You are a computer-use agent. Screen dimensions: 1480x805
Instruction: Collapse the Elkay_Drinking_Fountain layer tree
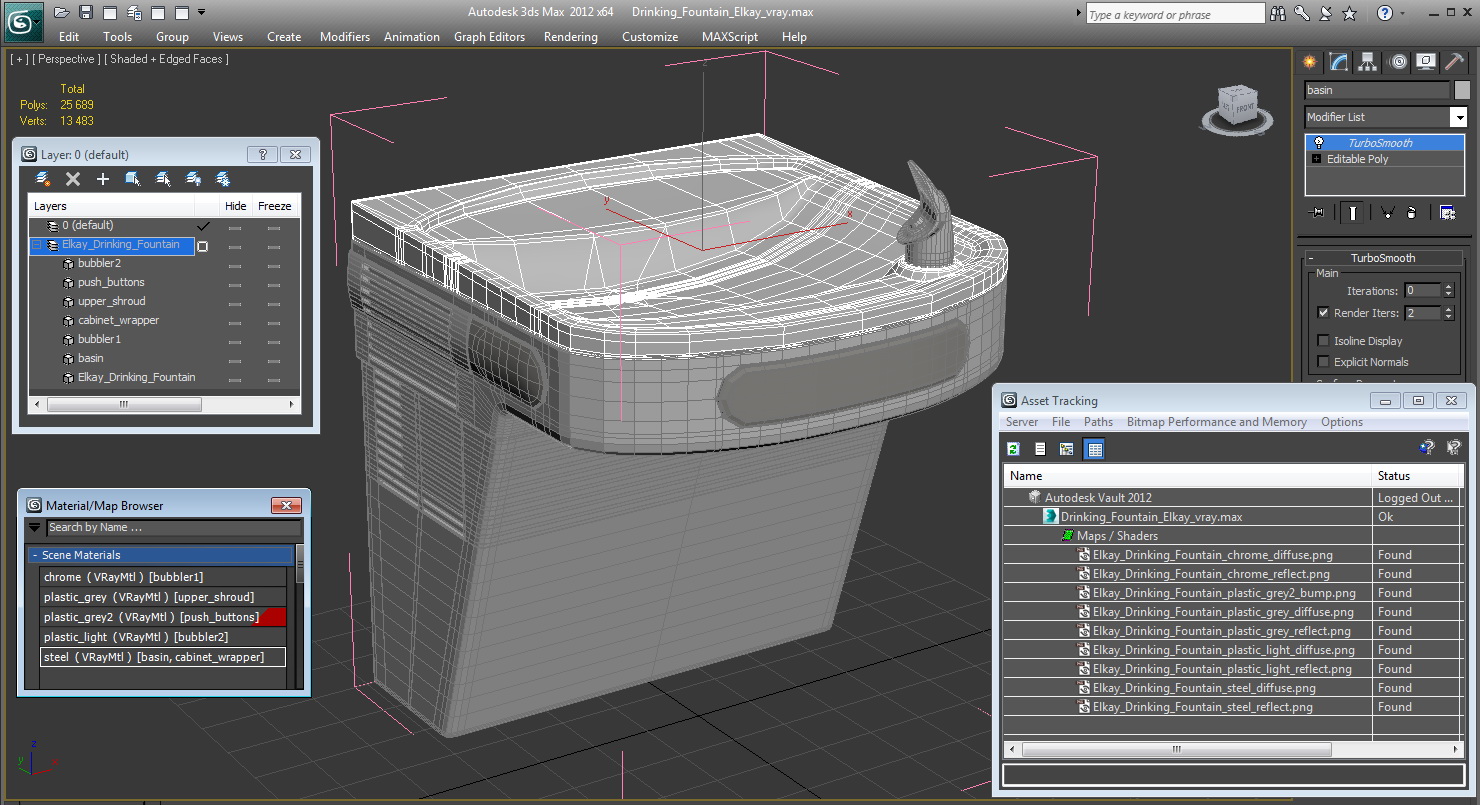37,245
